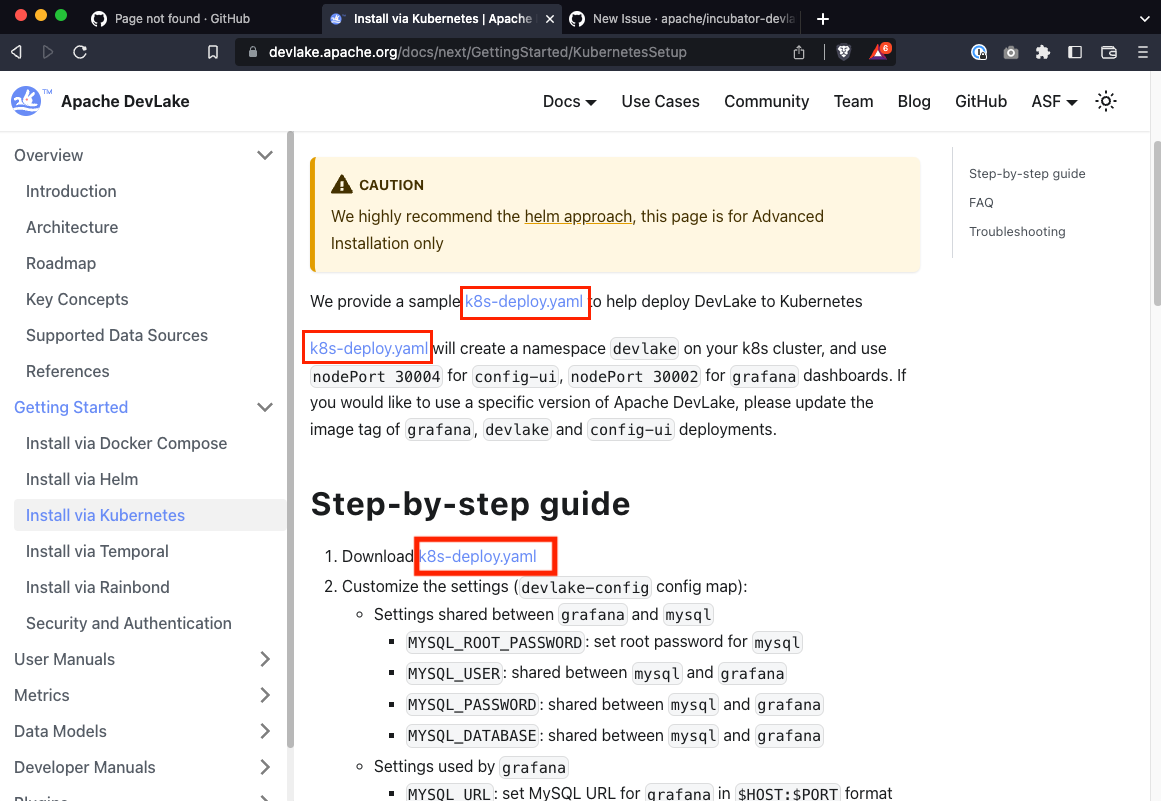This screenshot has width=1161, height=801.
Task: Close the Install via Kubernetes tab
Action: click(x=549, y=19)
